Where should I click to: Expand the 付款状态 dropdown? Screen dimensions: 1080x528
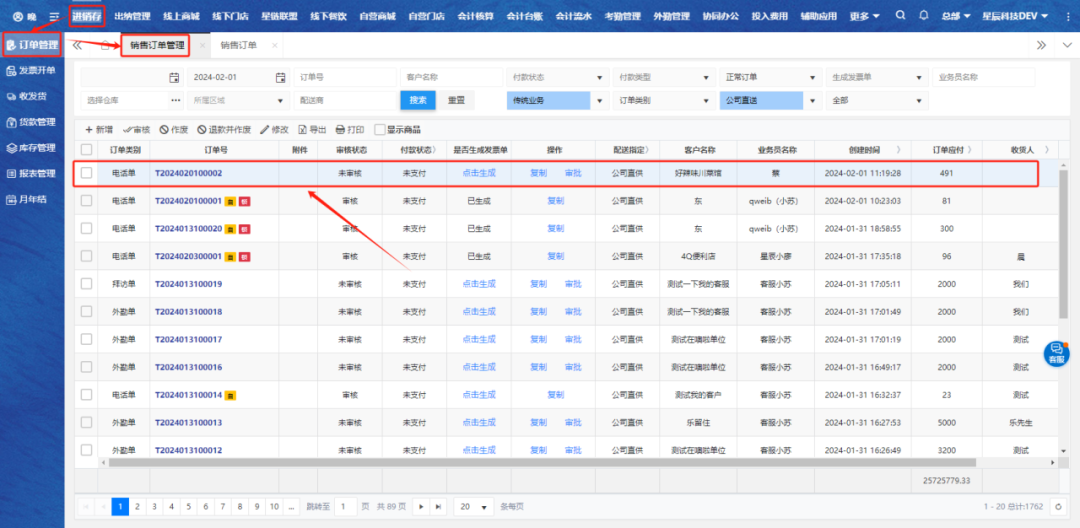[556, 77]
